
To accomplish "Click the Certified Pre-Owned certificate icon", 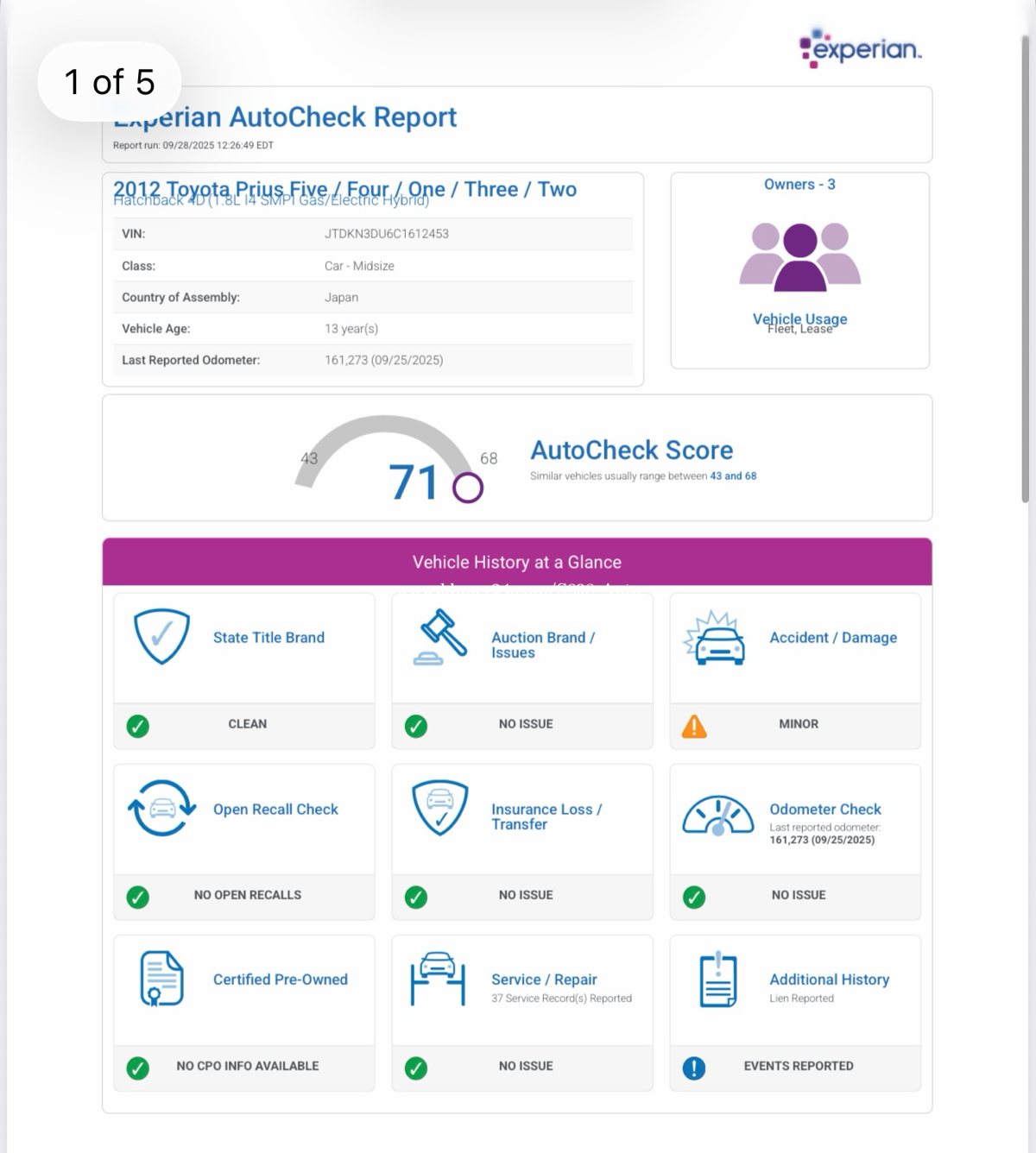I will pyautogui.click(x=161, y=979).
